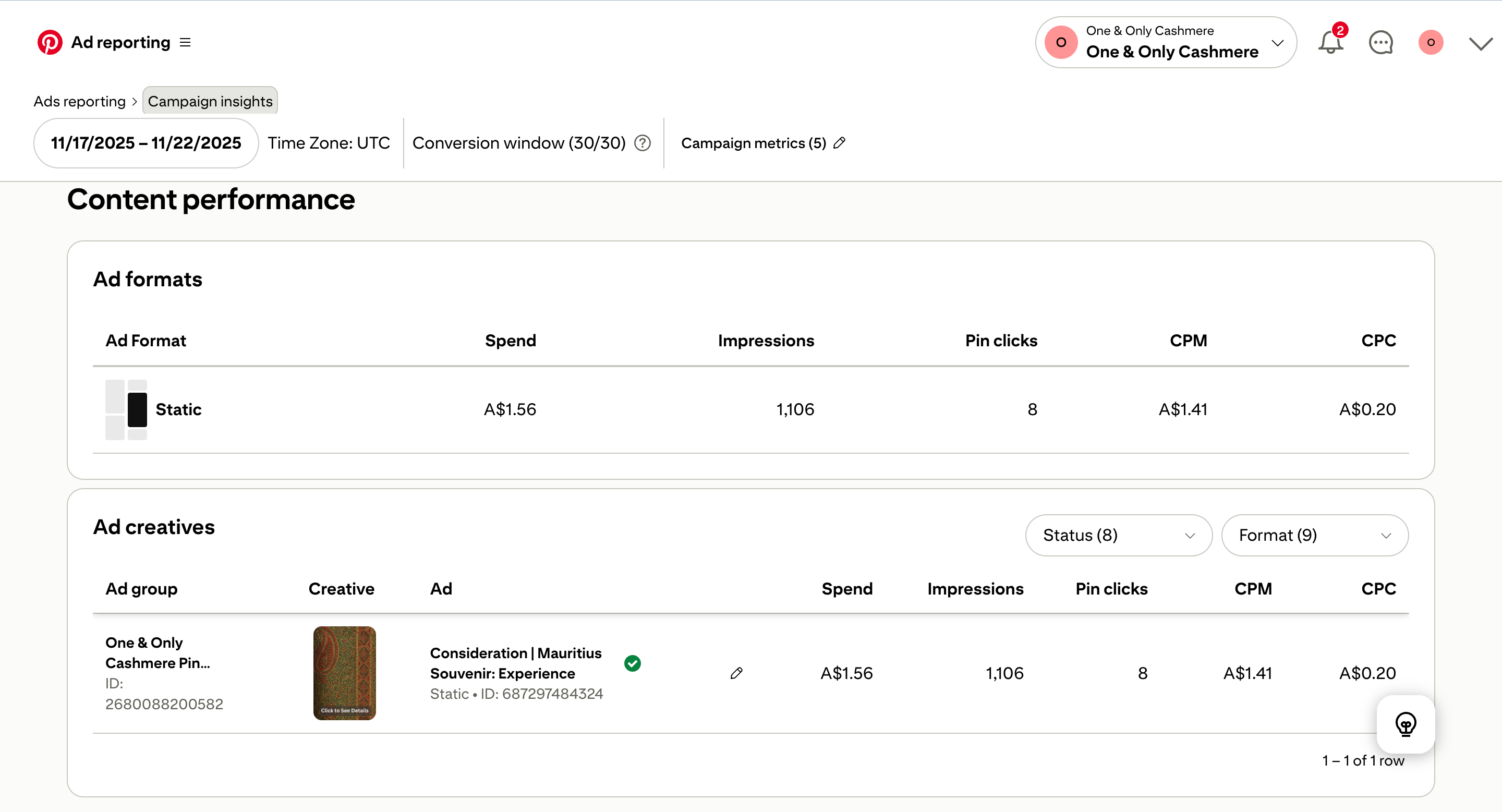
Task: Click Conversion window help question icon
Action: [x=642, y=143]
